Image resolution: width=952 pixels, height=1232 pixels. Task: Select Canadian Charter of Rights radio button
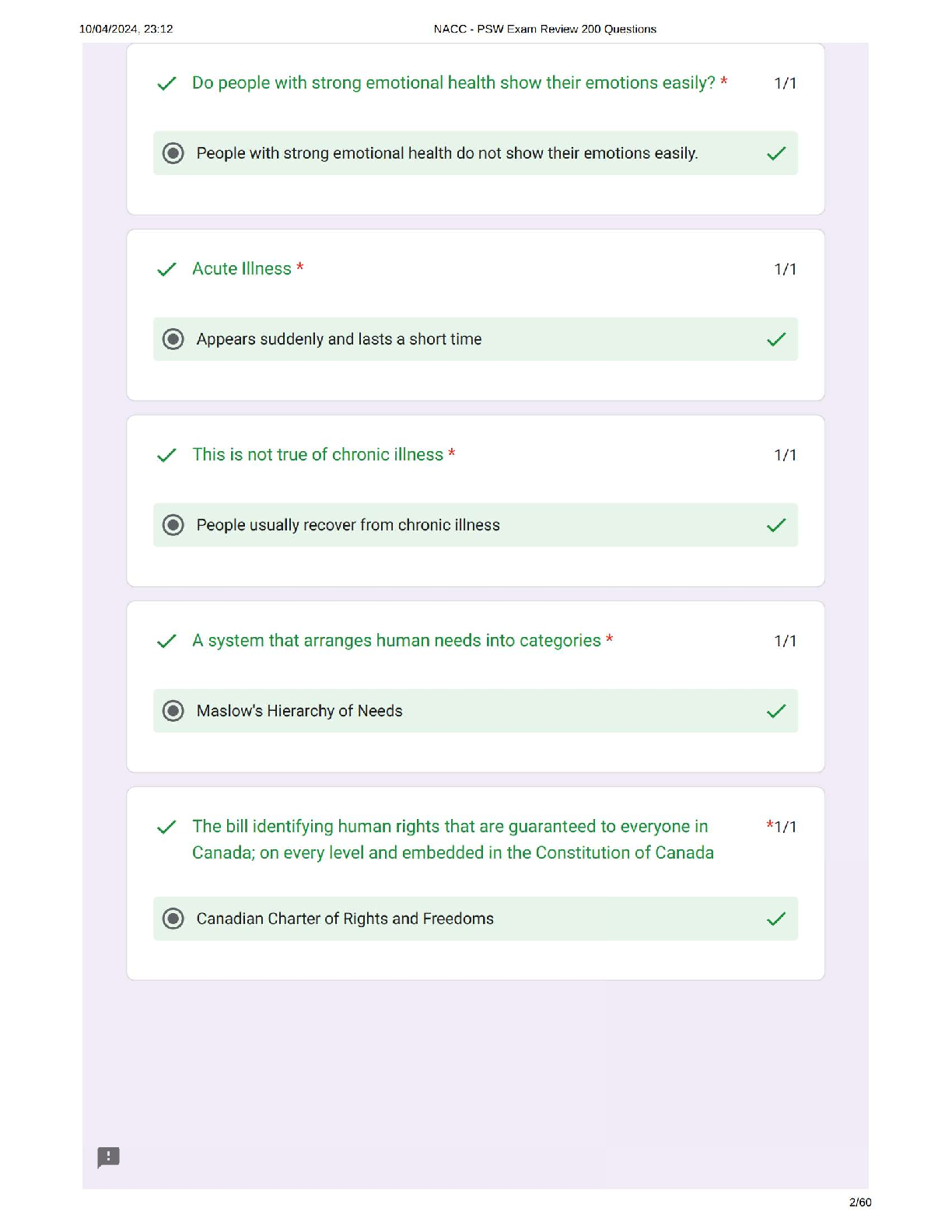173,919
